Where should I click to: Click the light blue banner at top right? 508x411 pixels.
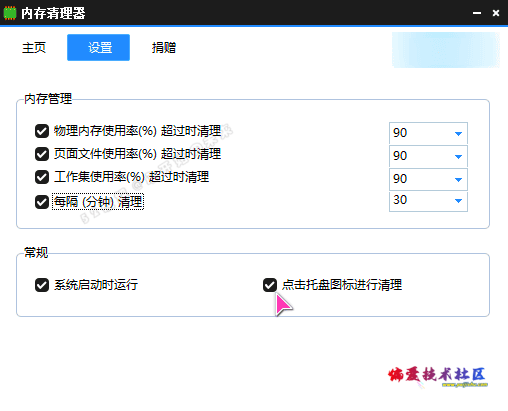(446, 50)
